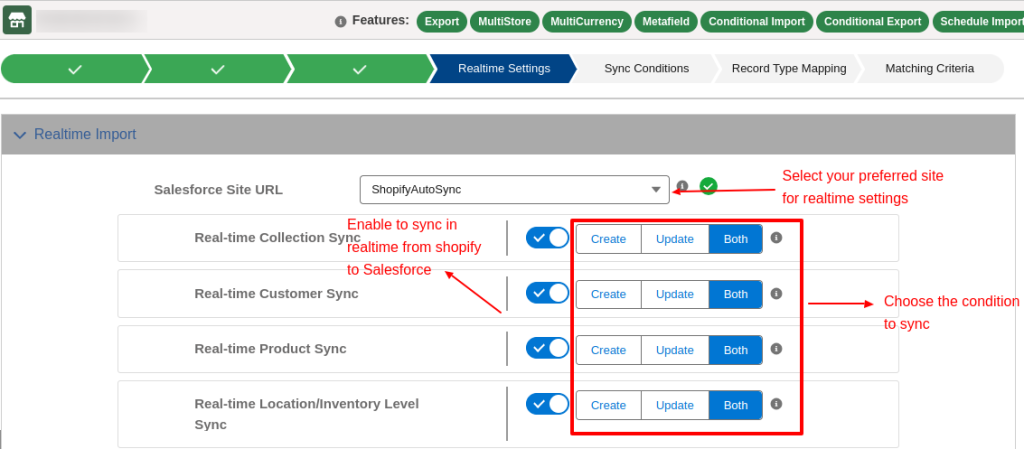Select Both for Location/Inventory Level Sync
The height and width of the screenshot is (449, 1024).
coord(736,405)
